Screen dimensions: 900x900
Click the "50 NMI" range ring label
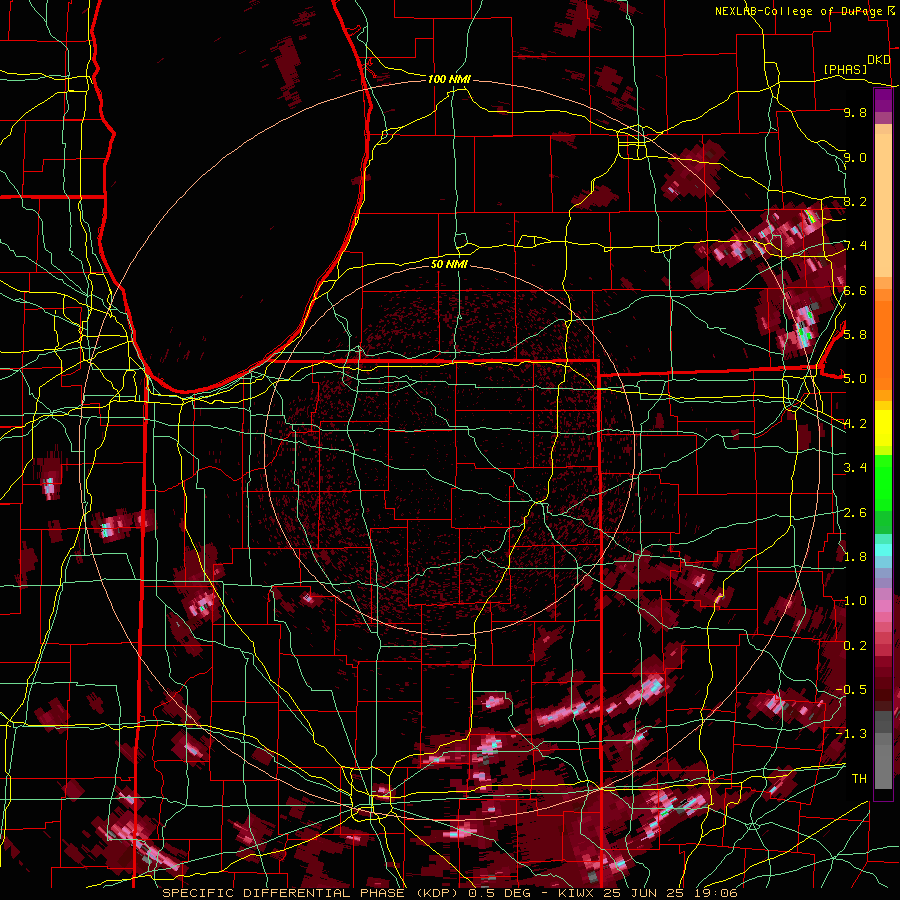click(x=449, y=264)
